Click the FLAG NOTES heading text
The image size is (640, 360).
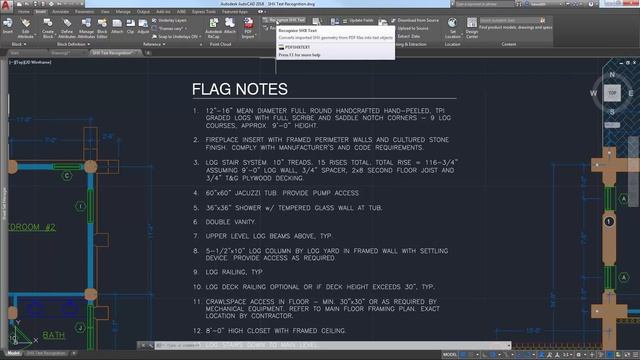(240, 89)
